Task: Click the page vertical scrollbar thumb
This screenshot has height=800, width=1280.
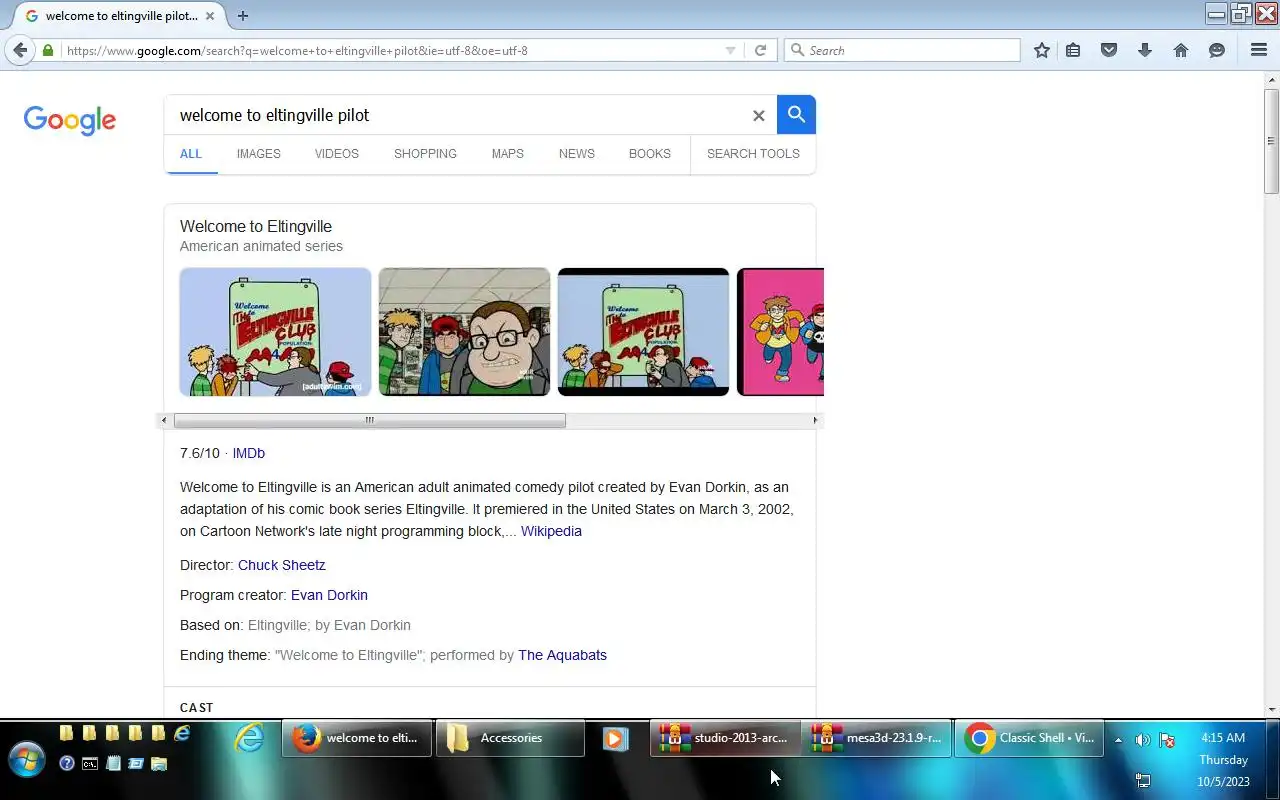Action: coord(1271,141)
